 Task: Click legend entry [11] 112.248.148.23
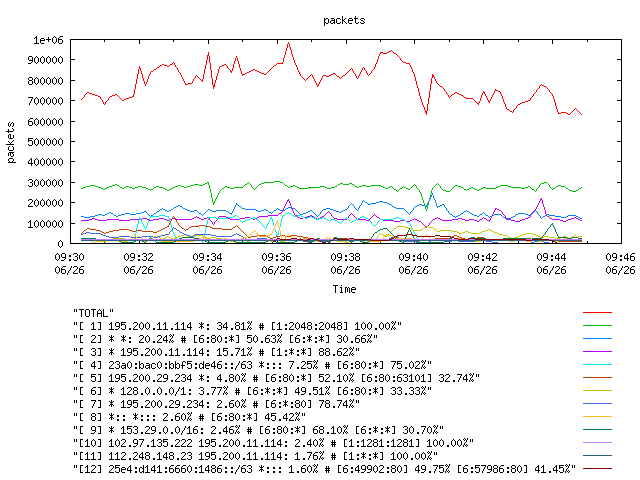coord(256,456)
